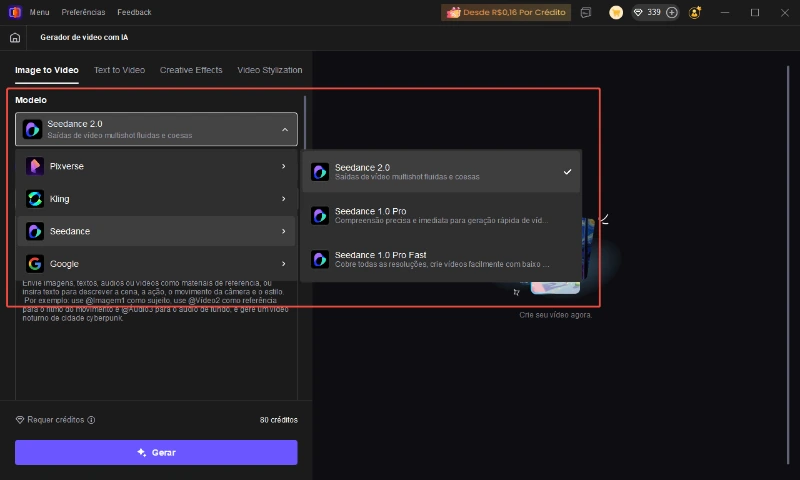The height and width of the screenshot is (480, 800).
Task: Collapse the Seedance 2.0 model dropdown
Action: tap(285, 130)
